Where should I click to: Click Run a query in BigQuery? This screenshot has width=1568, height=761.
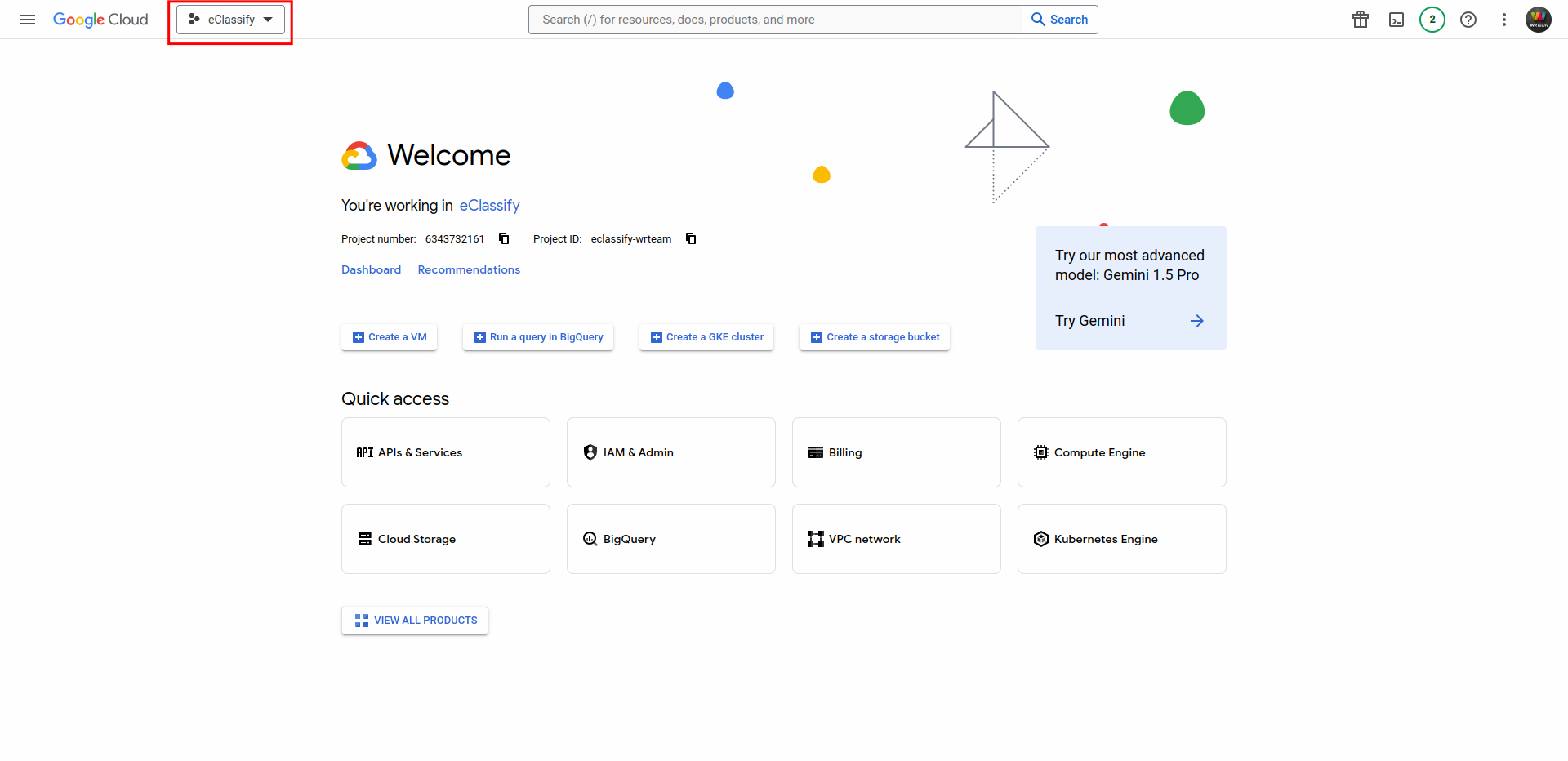click(x=538, y=337)
